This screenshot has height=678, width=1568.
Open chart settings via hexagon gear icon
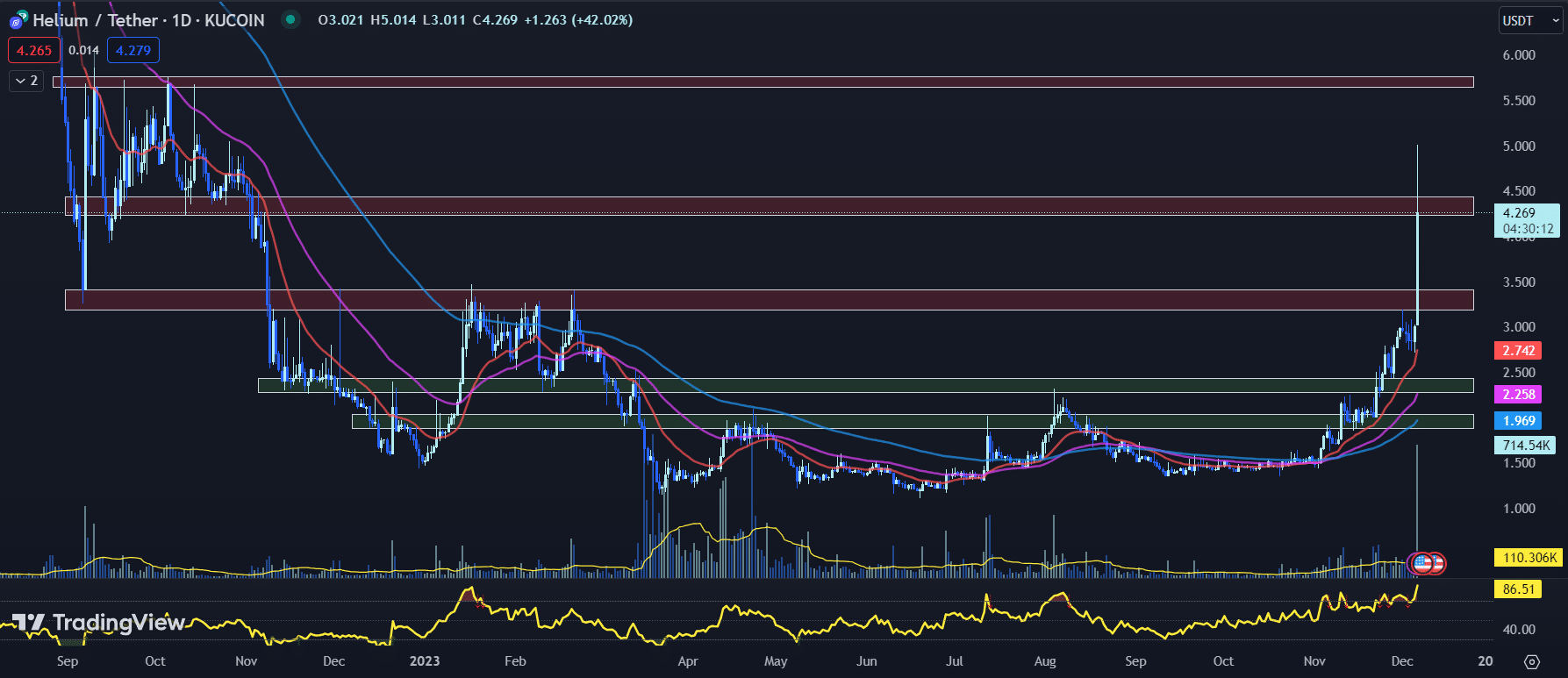[1531, 661]
